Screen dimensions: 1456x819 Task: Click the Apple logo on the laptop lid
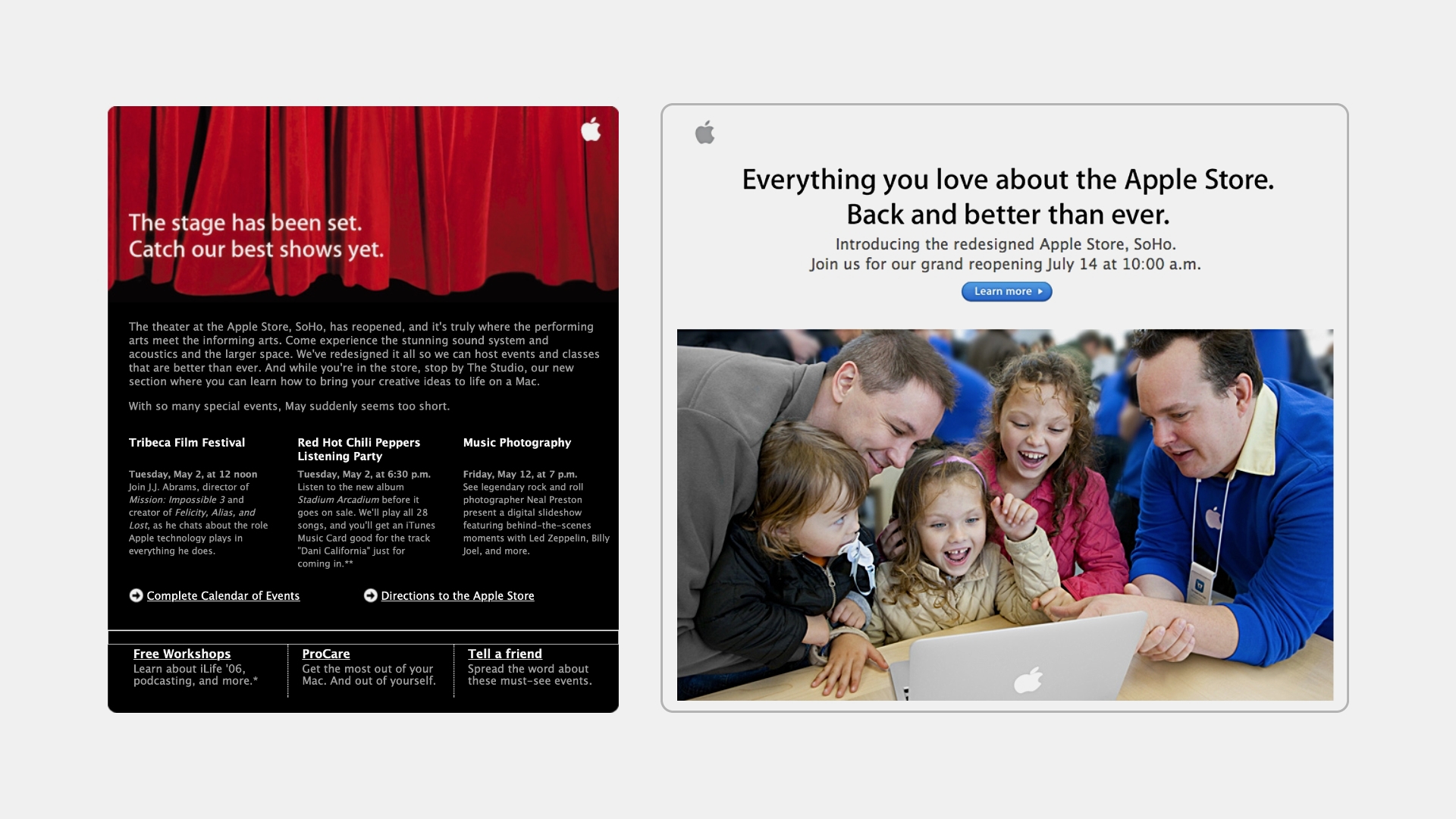[1028, 679]
